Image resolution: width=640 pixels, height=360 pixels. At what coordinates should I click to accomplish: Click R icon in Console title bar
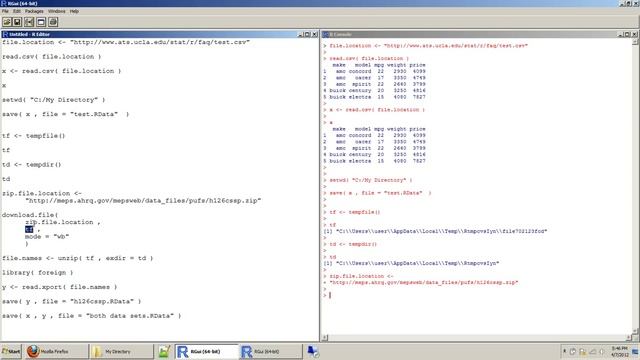[326, 34]
